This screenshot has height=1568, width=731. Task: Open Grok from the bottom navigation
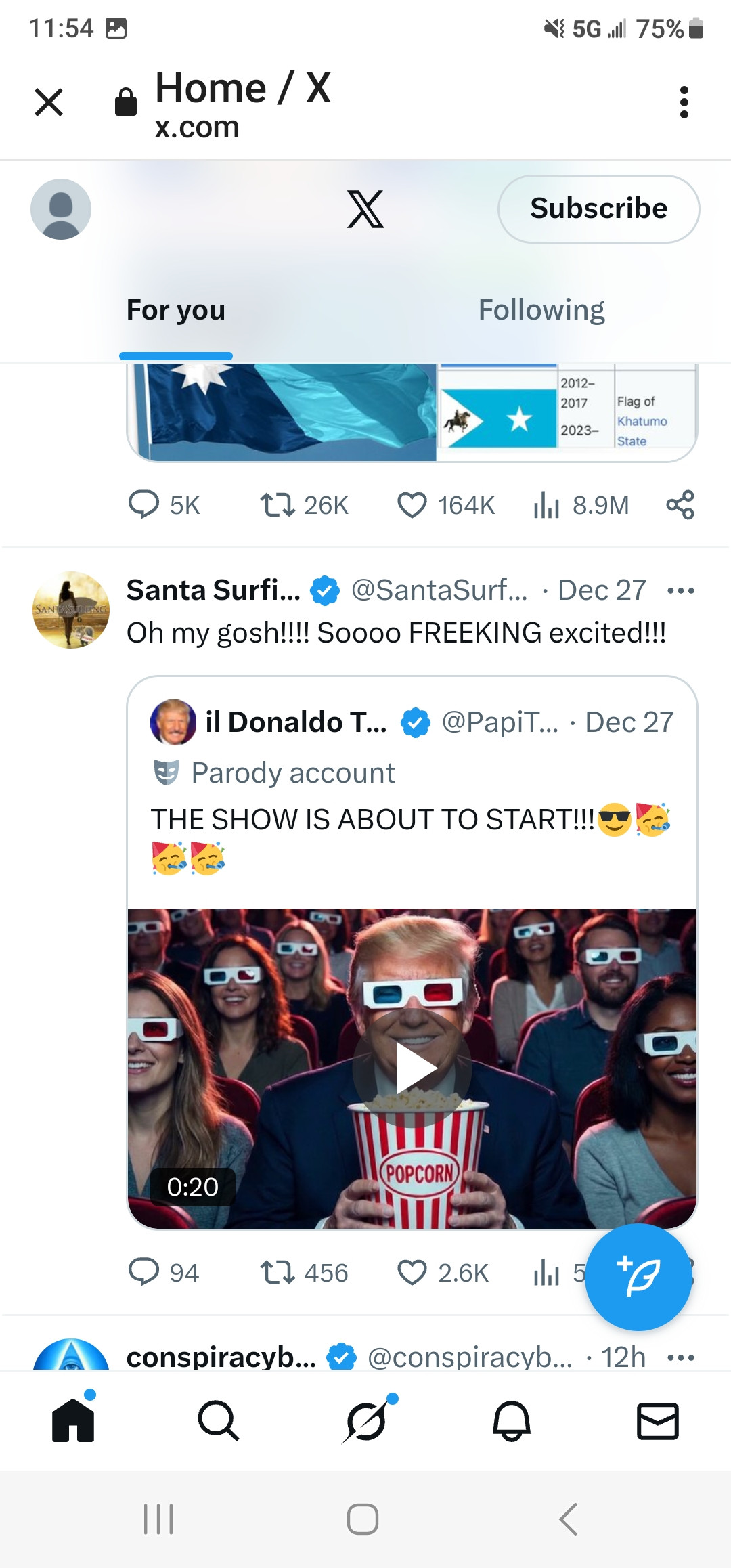coord(366,1420)
